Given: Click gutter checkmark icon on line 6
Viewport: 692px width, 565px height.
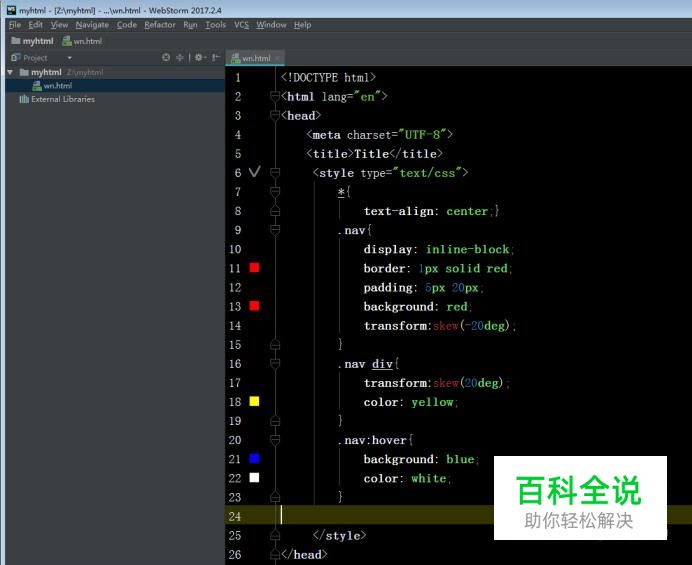Looking at the screenshot, I should pos(255,172).
